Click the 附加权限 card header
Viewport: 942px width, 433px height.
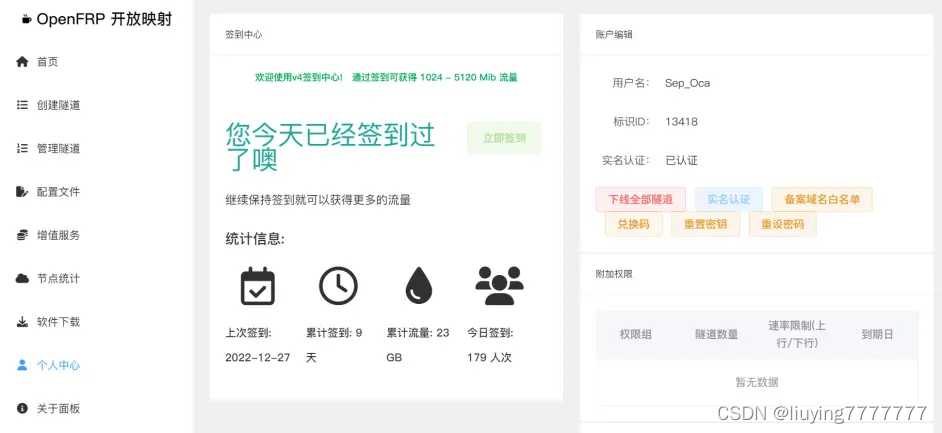pos(757,274)
